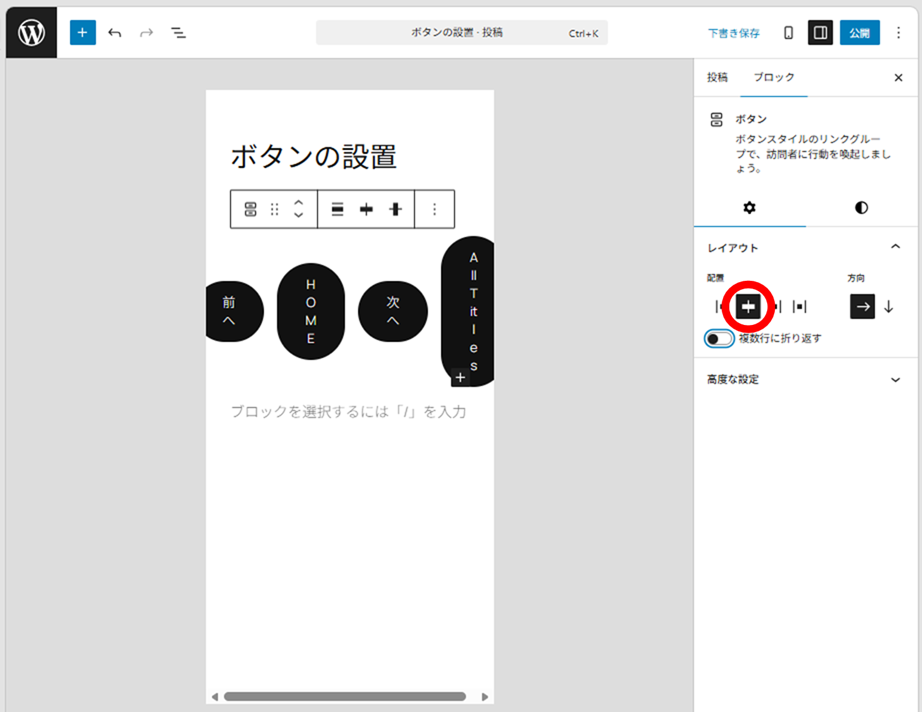The image size is (922, 712).
Task: Open the block inserter with blue plus
Action: [82, 32]
